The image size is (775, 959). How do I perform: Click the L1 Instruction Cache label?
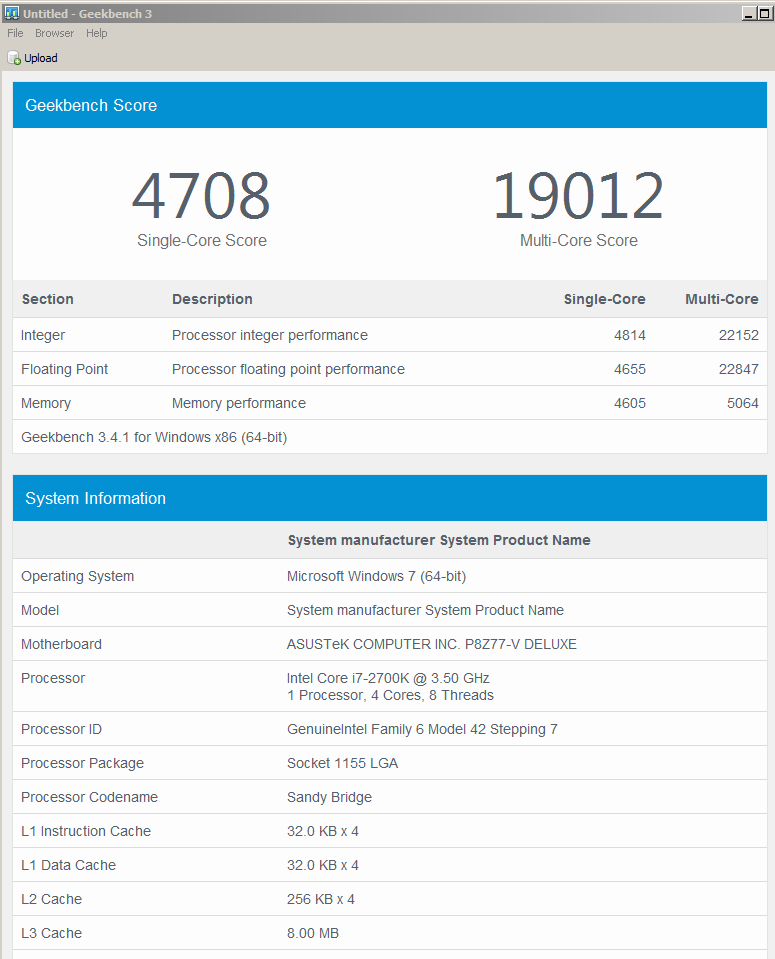pos(86,831)
